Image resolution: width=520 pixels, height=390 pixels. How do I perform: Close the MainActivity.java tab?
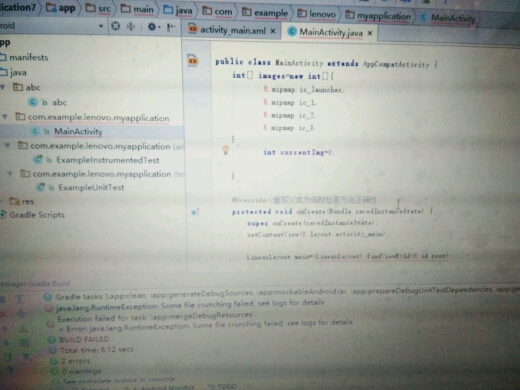370,33
